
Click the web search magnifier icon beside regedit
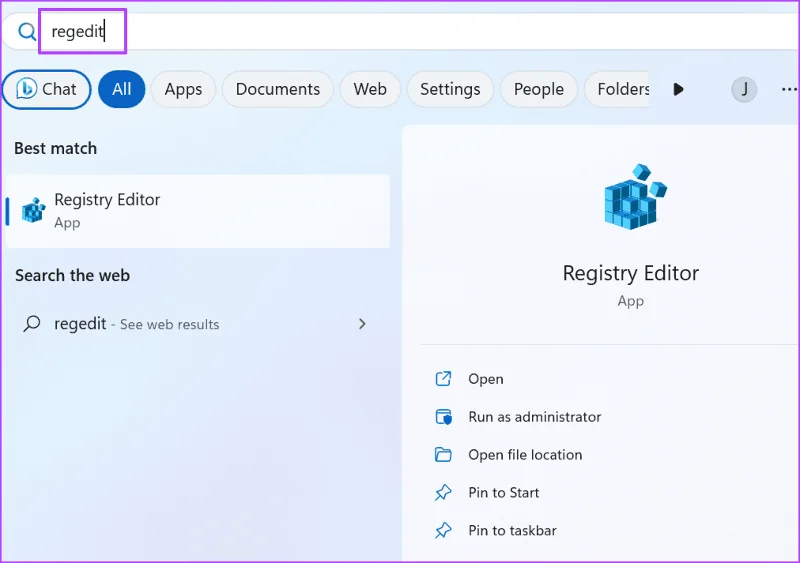pos(32,324)
